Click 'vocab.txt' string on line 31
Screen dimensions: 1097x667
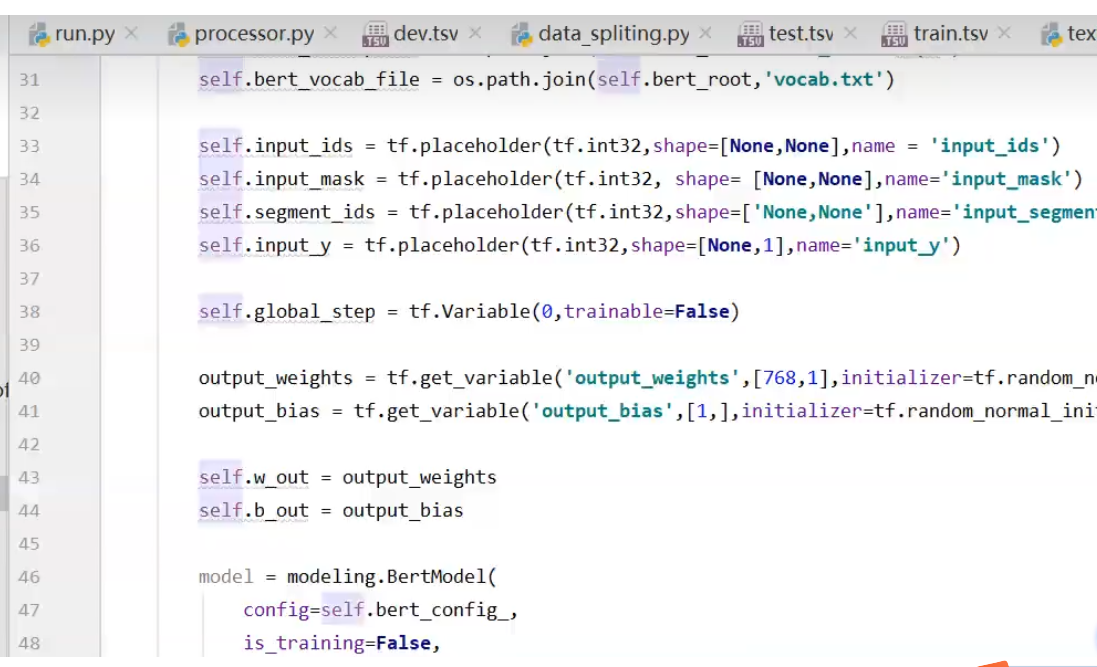point(823,79)
